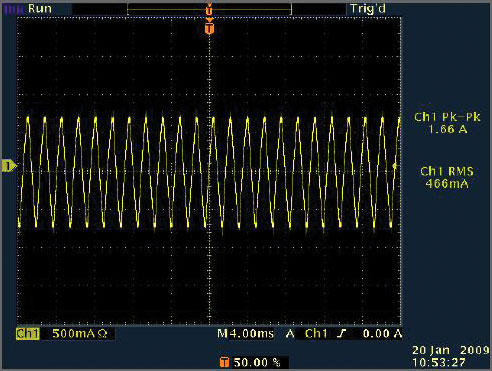Click the orange T icon beside 50.00 %

[x=224, y=362]
